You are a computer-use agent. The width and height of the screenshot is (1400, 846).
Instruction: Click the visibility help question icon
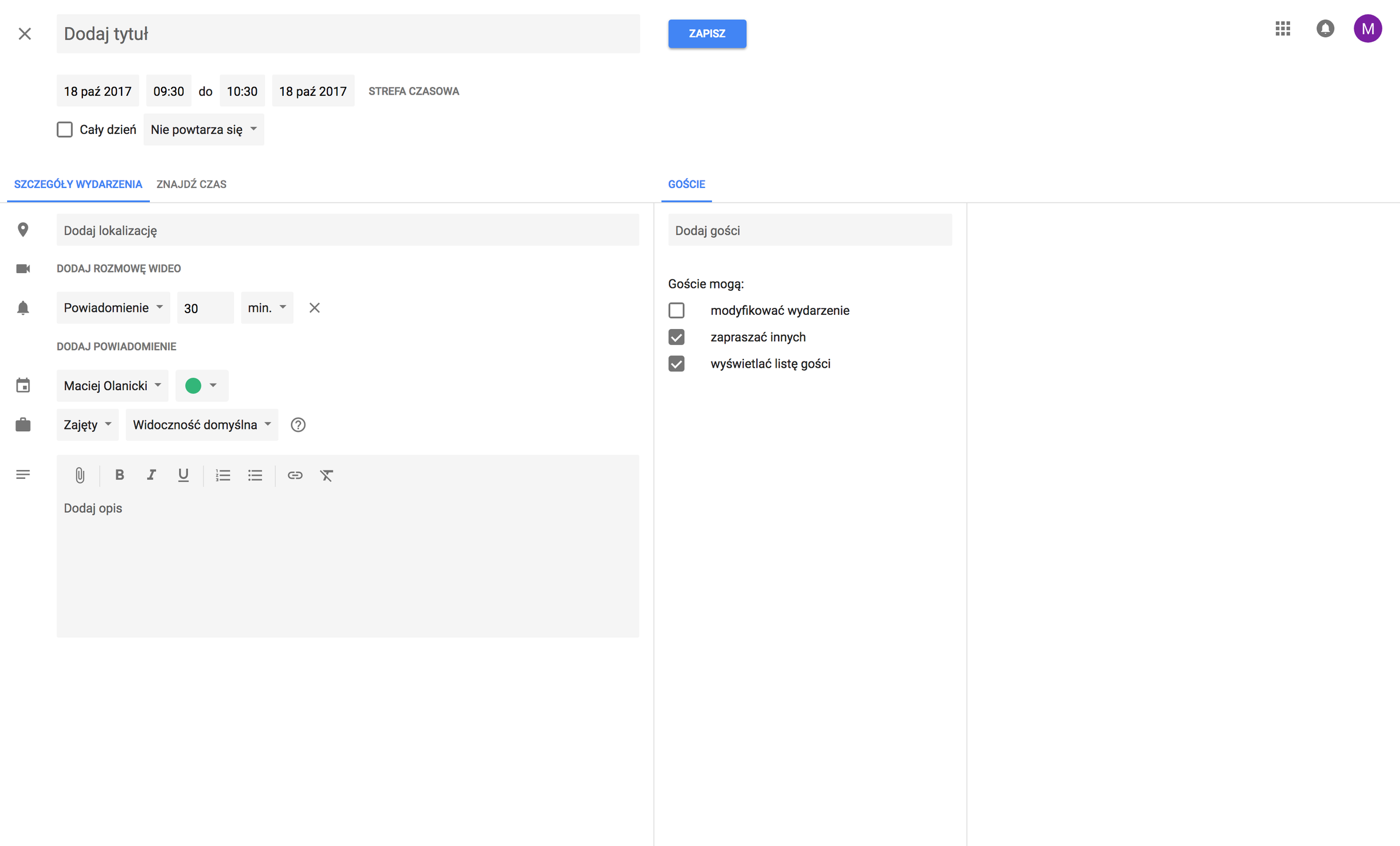tap(298, 425)
